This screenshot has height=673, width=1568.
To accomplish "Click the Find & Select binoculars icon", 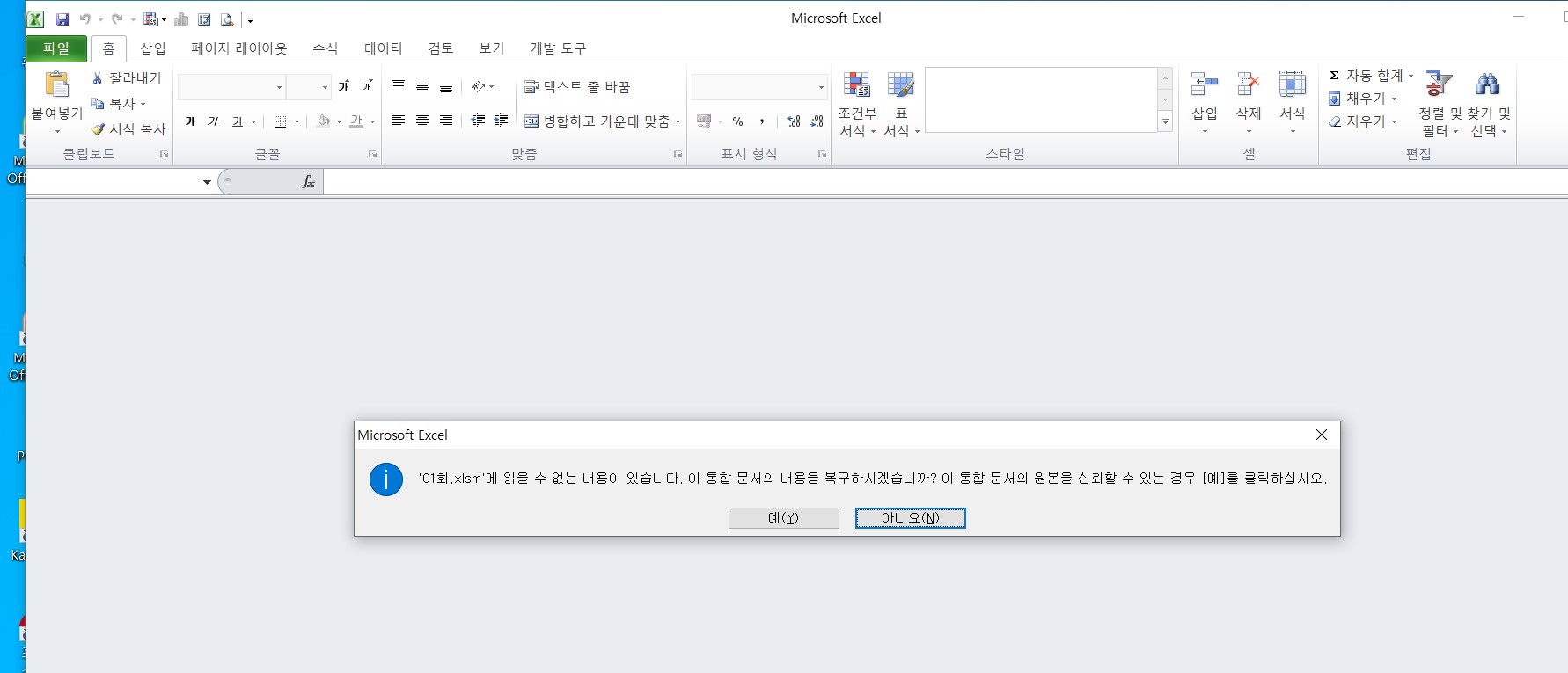I will [x=1487, y=85].
